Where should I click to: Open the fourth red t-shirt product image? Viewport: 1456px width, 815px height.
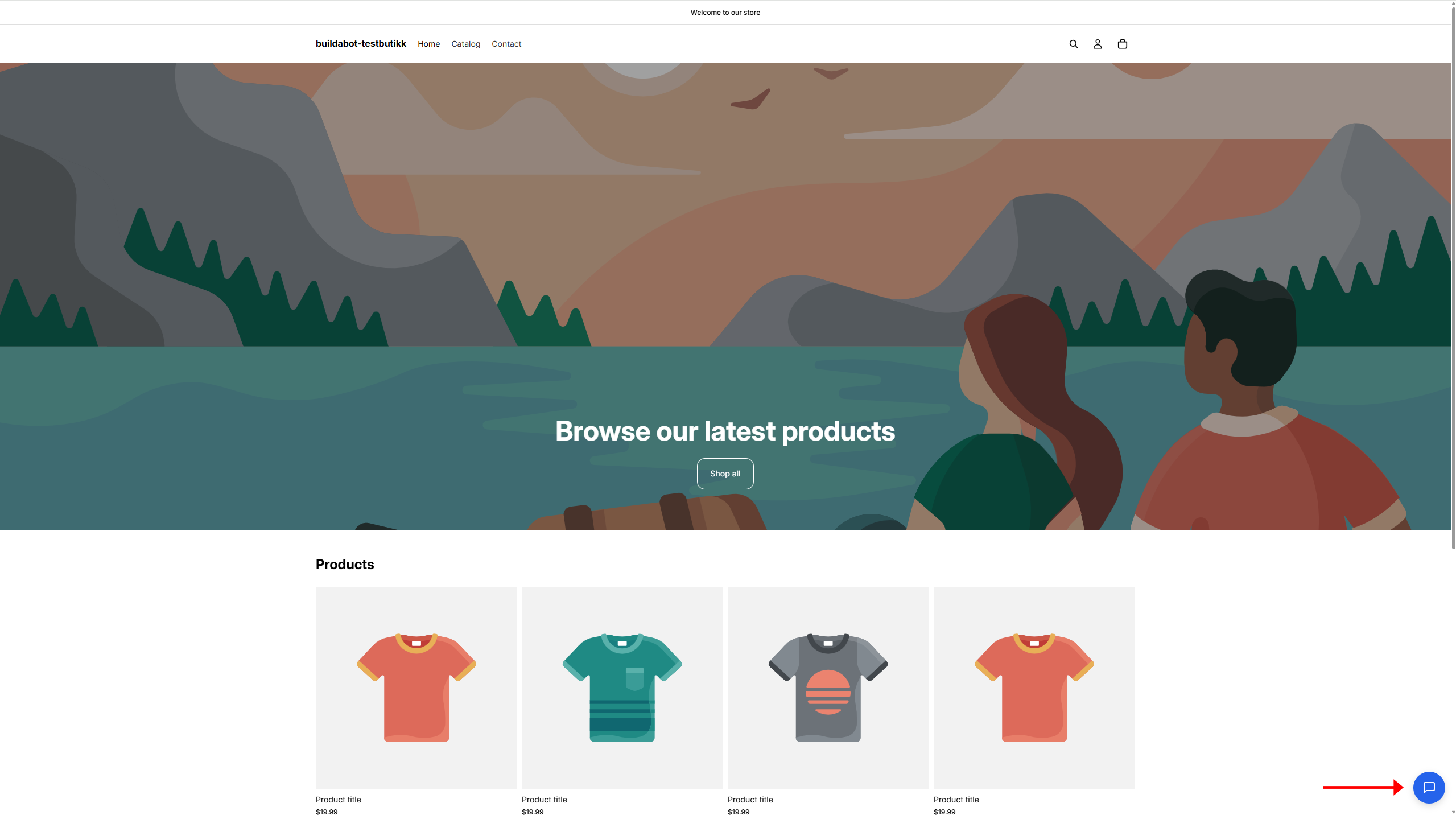[x=1034, y=688]
